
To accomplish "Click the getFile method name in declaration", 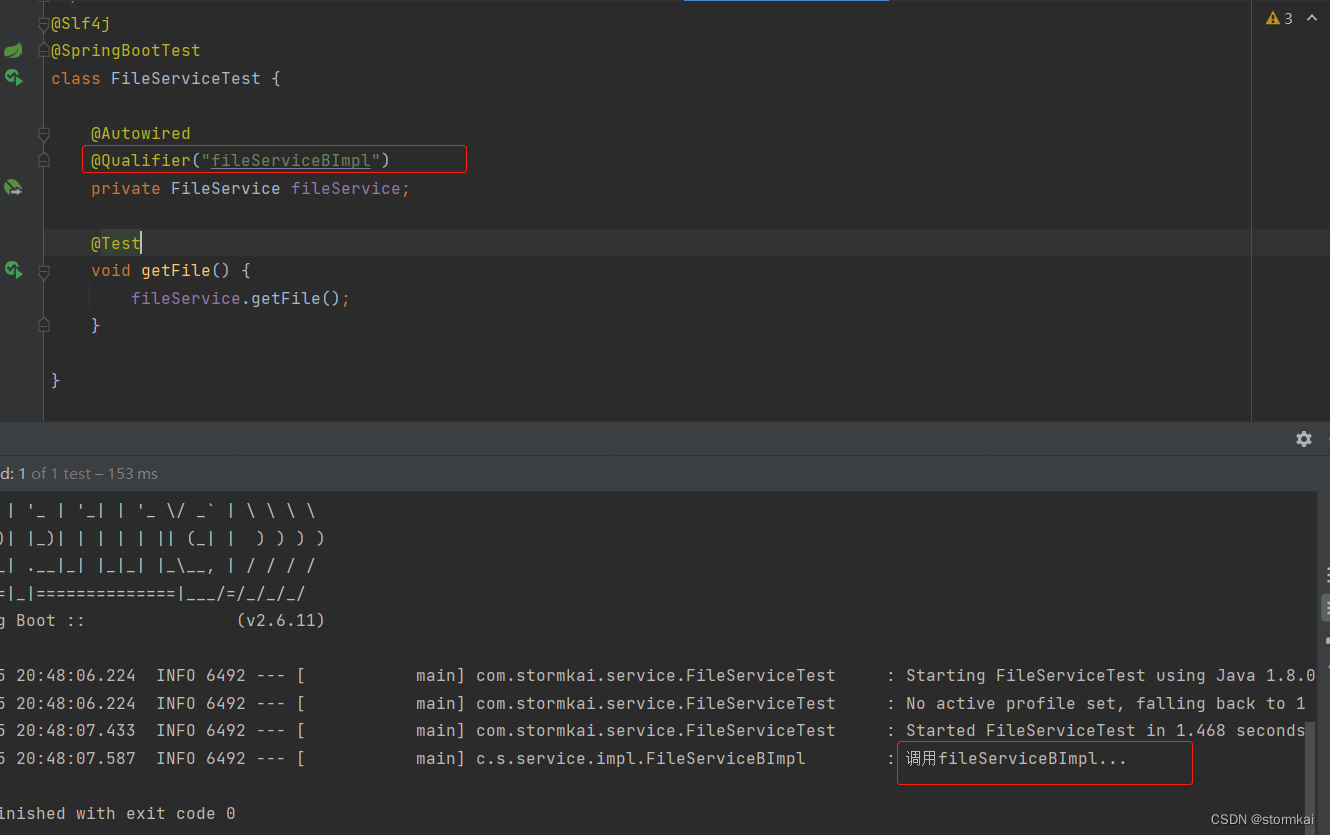I will pos(176,270).
